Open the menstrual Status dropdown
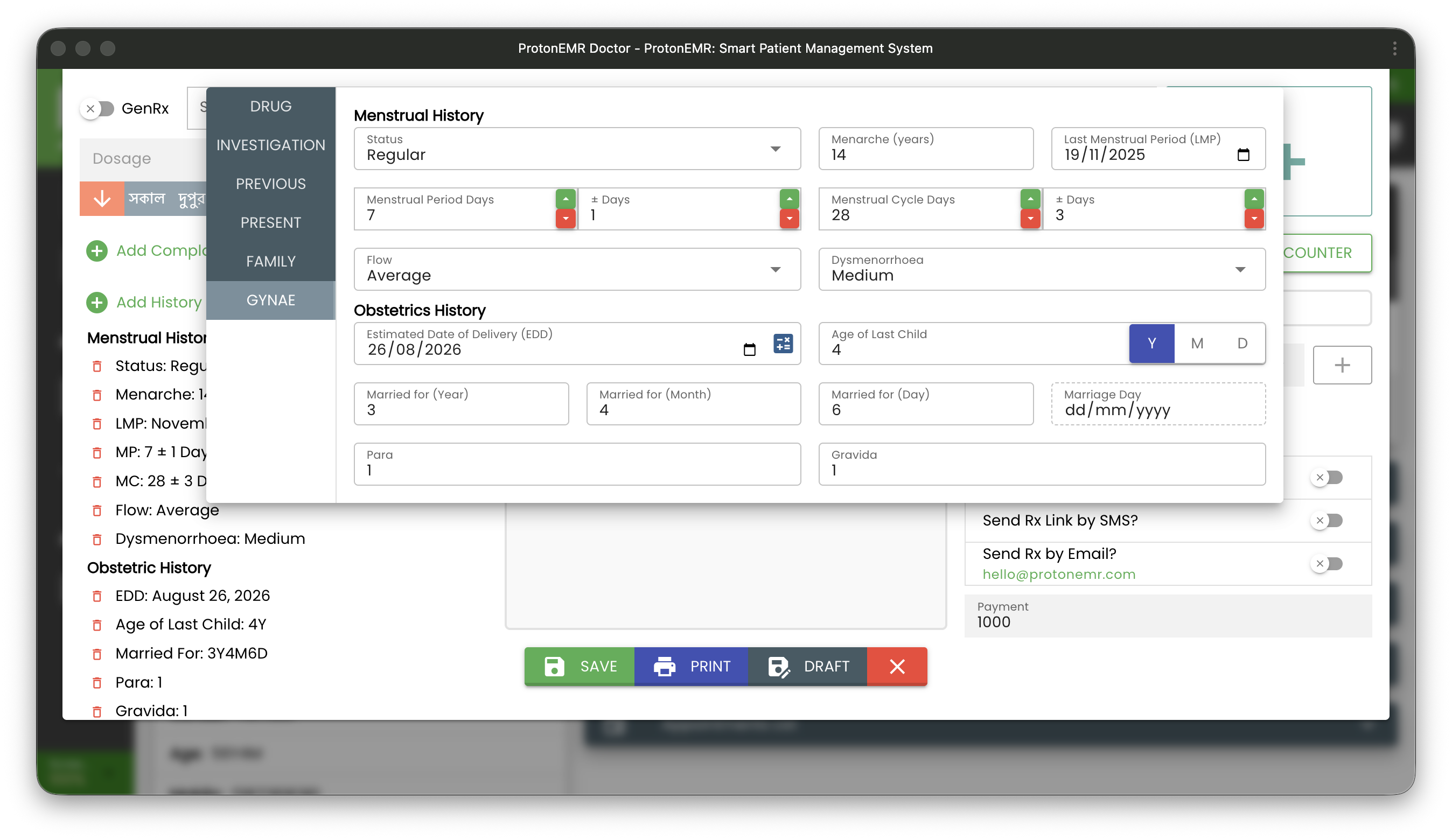1452x840 pixels. (776, 149)
